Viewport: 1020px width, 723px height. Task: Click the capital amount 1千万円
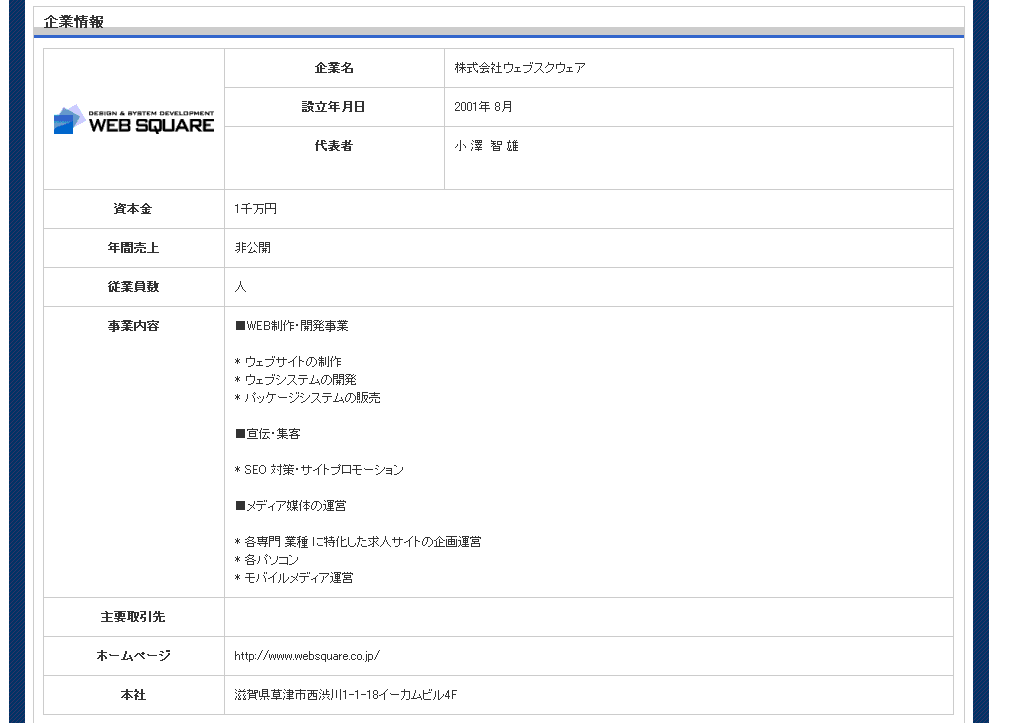(x=253, y=209)
